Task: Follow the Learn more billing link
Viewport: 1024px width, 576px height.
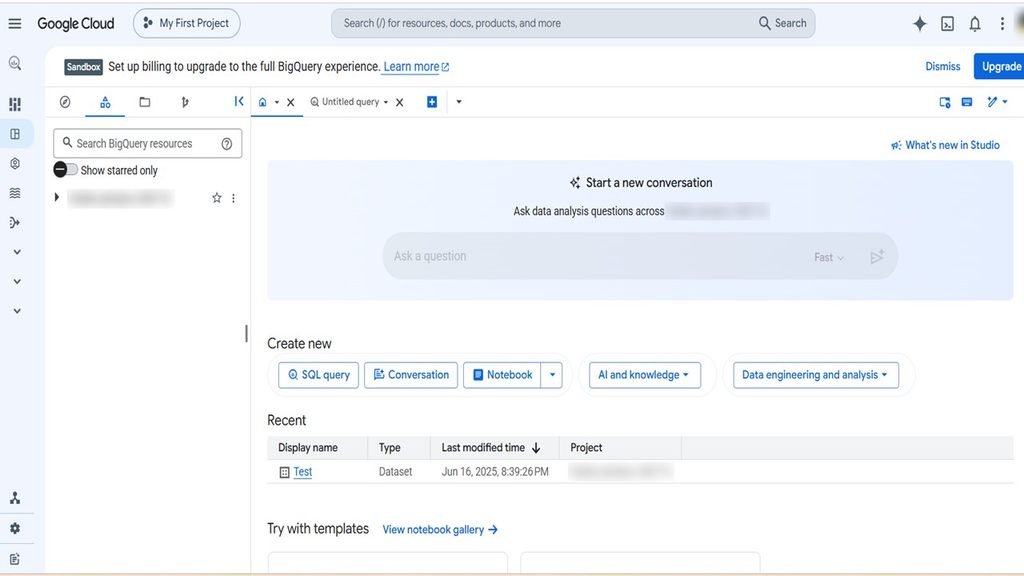Action: pos(416,67)
